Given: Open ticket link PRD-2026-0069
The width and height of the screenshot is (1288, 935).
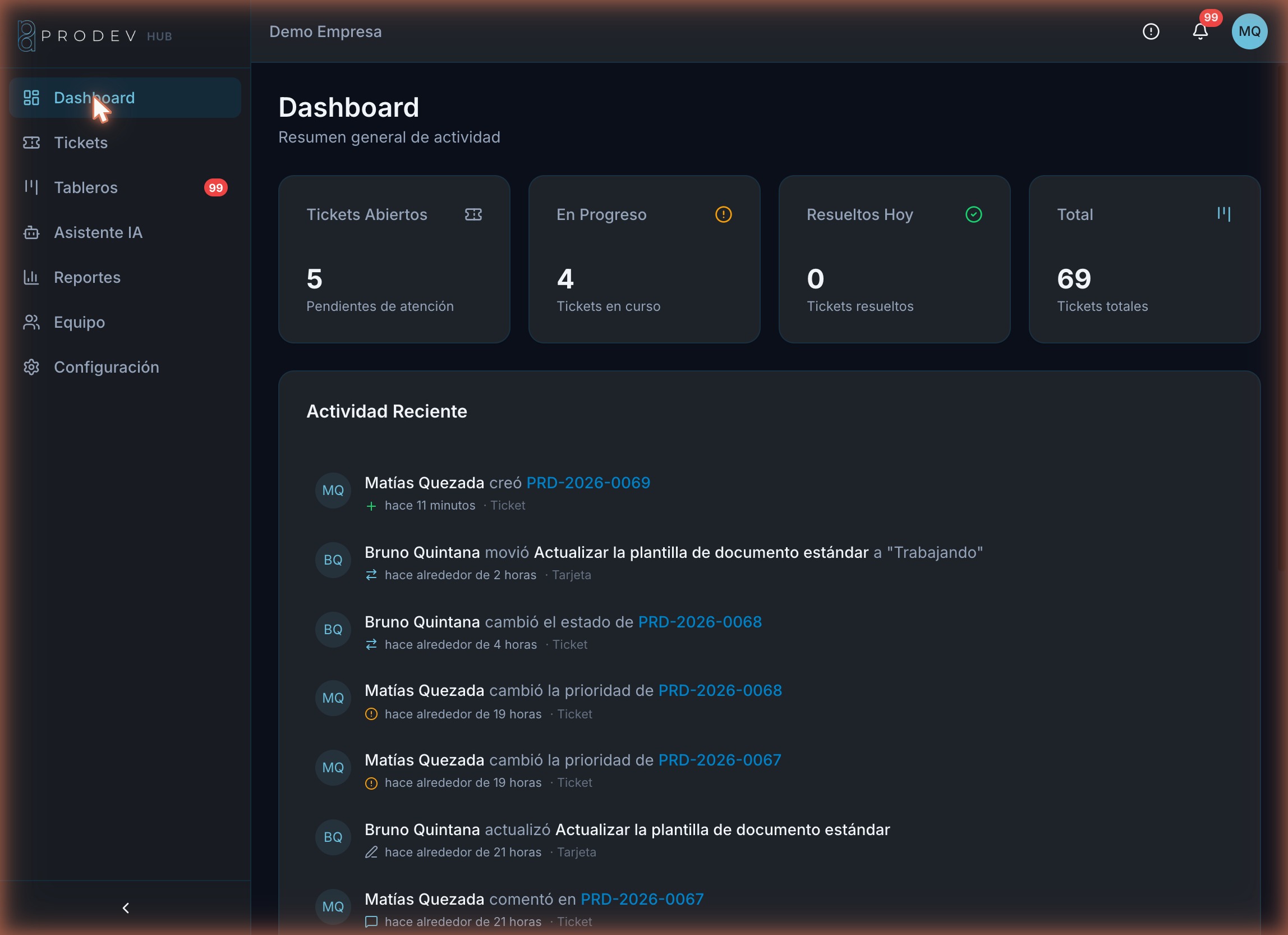Looking at the screenshot, I should [588, 483].
